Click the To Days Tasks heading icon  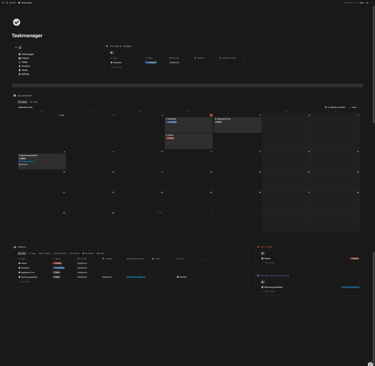(107, 46)
